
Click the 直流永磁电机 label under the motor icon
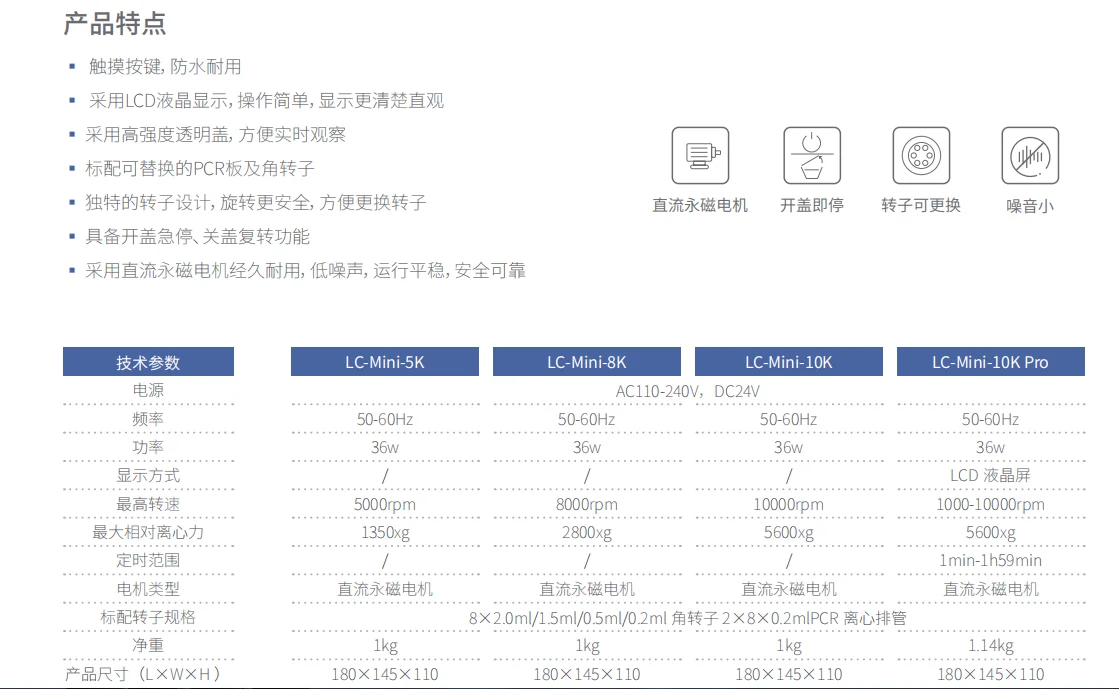tap(700, 206)
